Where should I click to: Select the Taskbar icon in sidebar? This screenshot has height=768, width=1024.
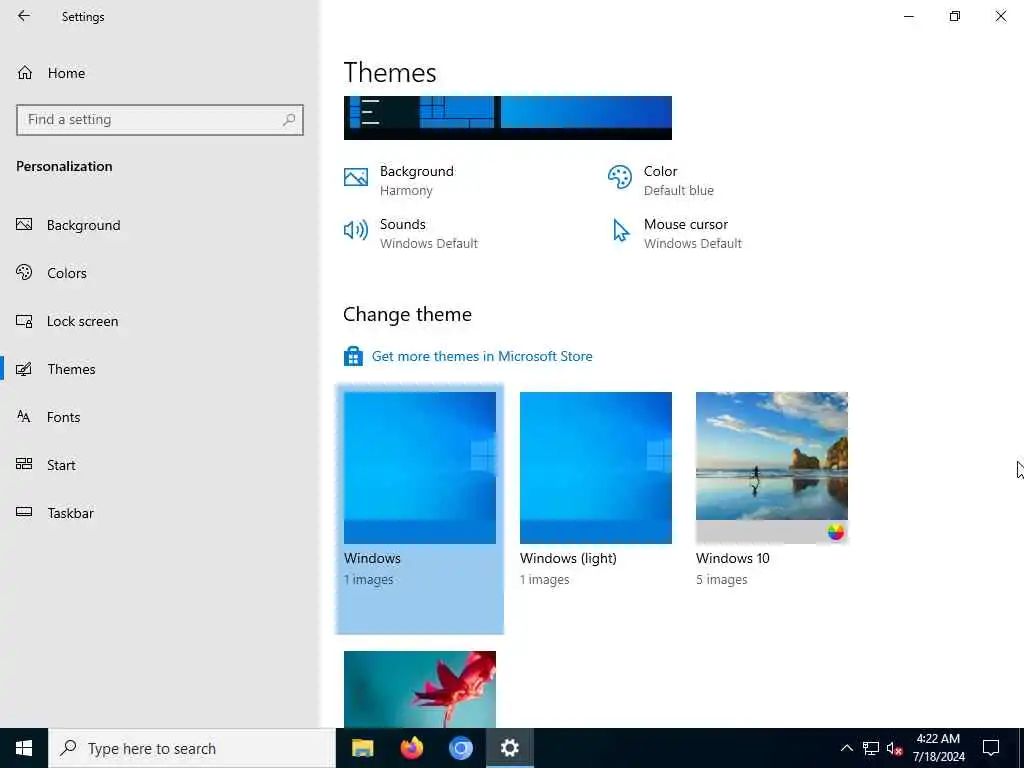pyautogui.click(x=24, y=512)
